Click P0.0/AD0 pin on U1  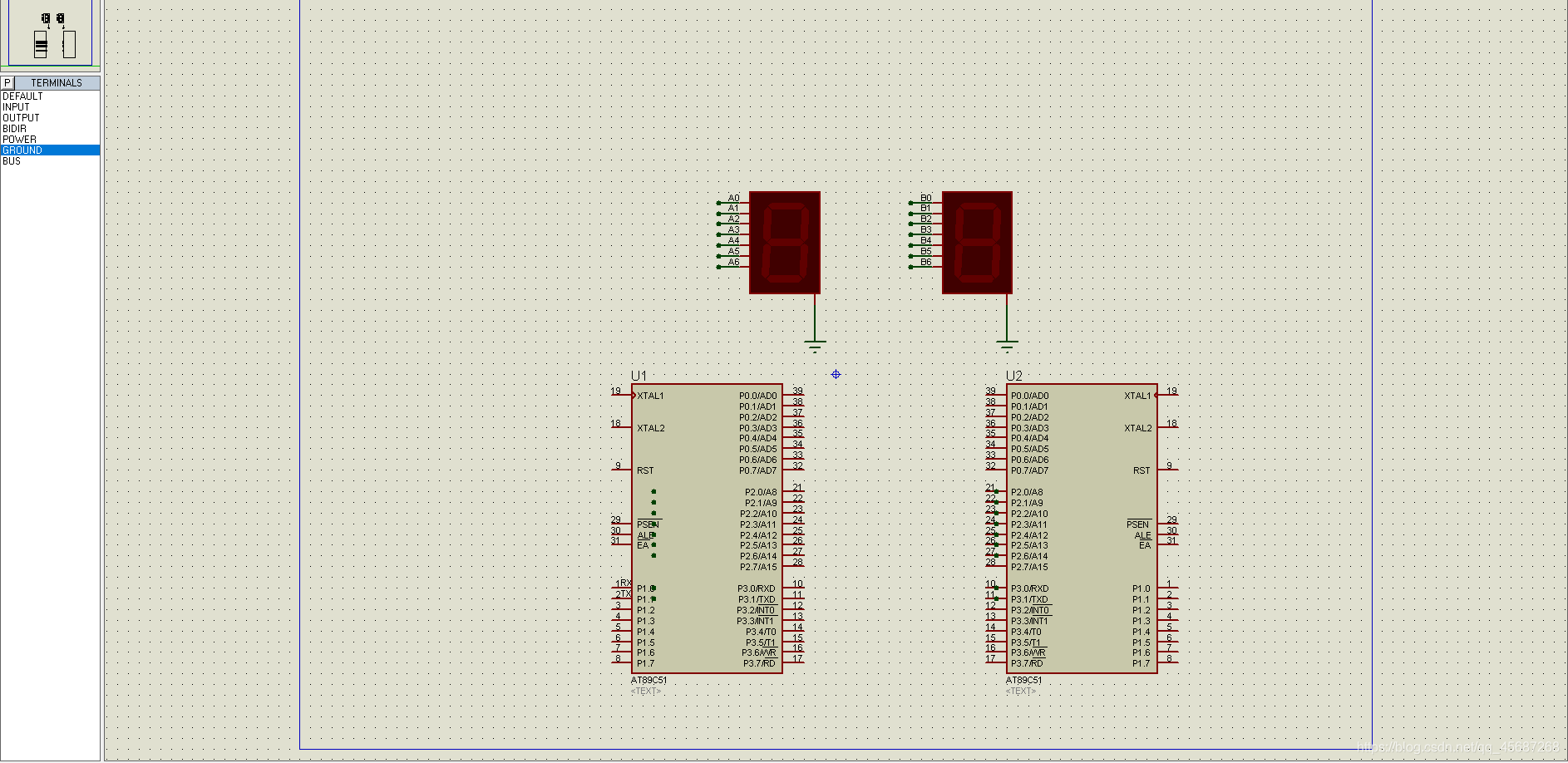pos(758,396)
